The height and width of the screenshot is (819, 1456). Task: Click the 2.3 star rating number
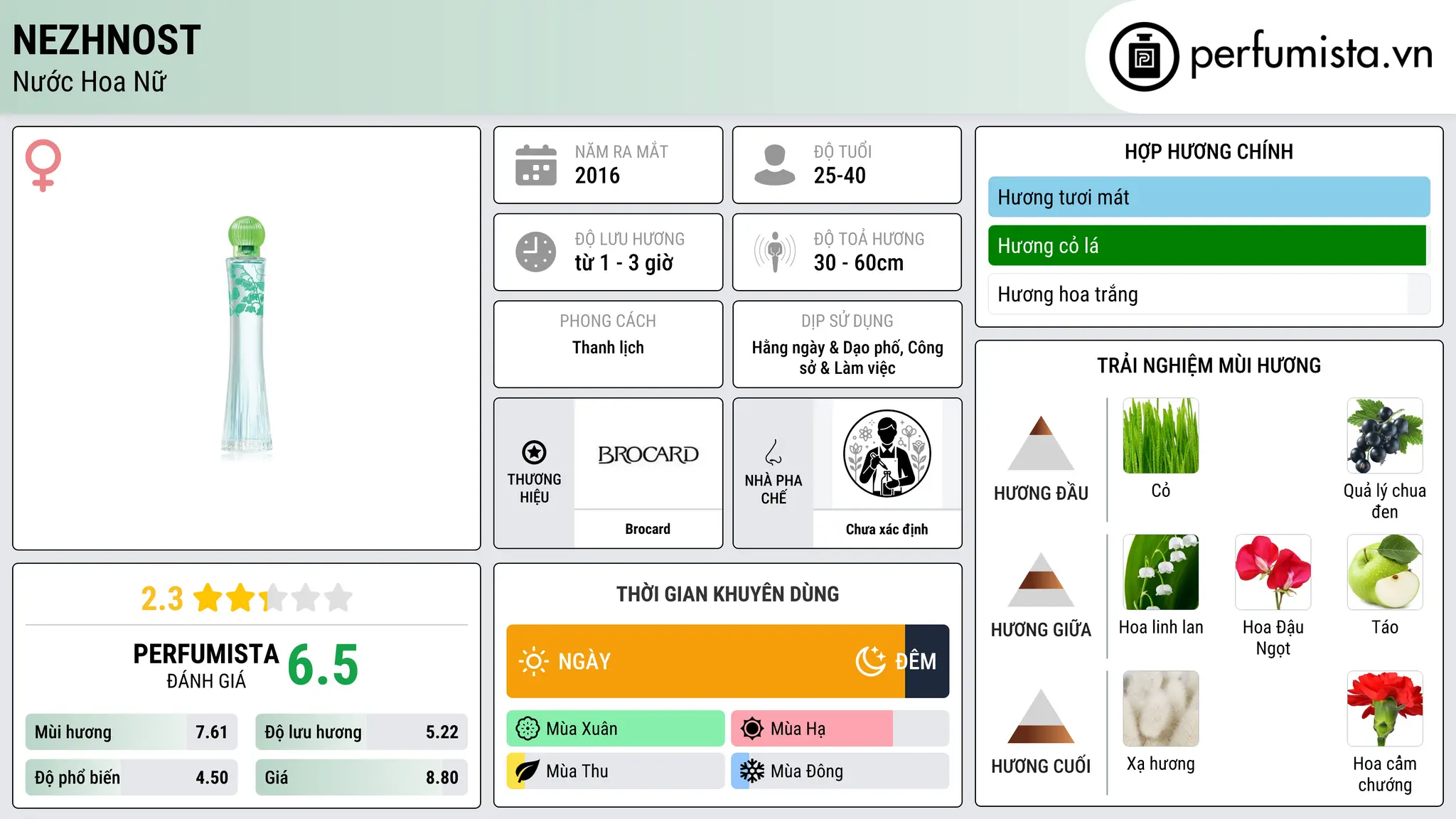coord(162,599)
